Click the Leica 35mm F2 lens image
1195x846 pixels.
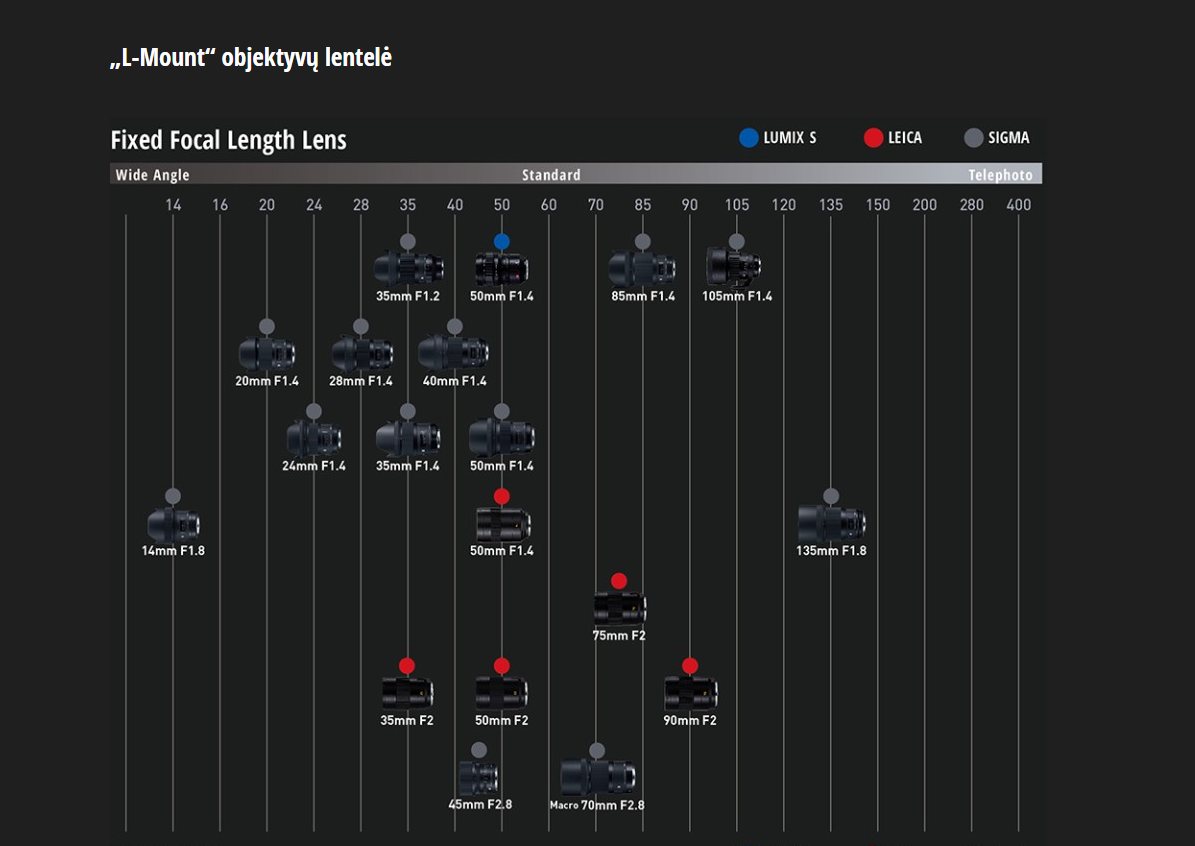tap(408, 693)
